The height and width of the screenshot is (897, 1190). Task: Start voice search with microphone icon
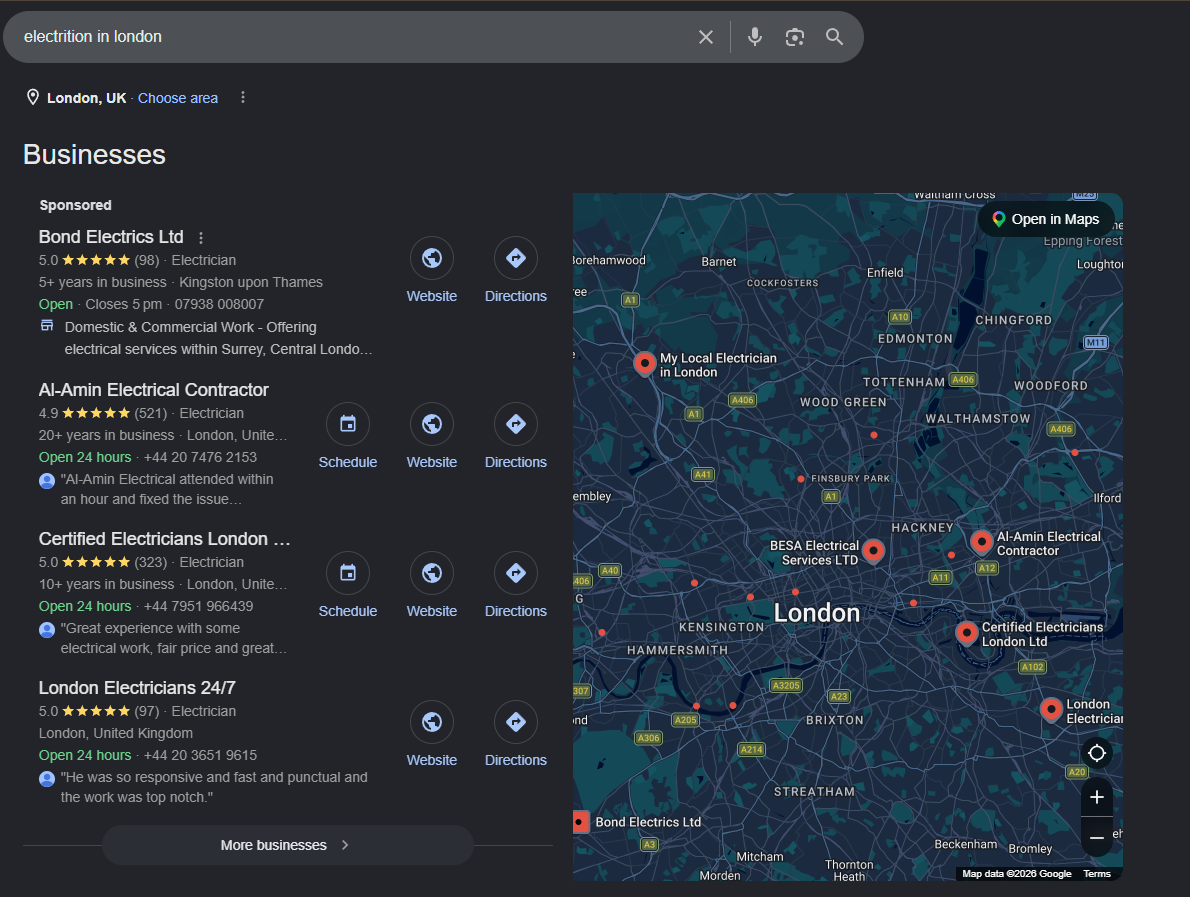coord(754,37)
